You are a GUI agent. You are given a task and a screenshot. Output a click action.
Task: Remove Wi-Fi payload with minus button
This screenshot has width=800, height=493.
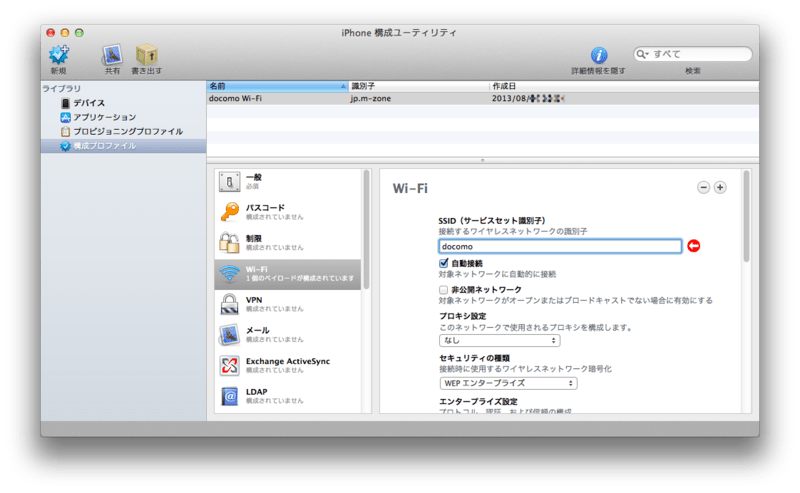tap(704, 188)
